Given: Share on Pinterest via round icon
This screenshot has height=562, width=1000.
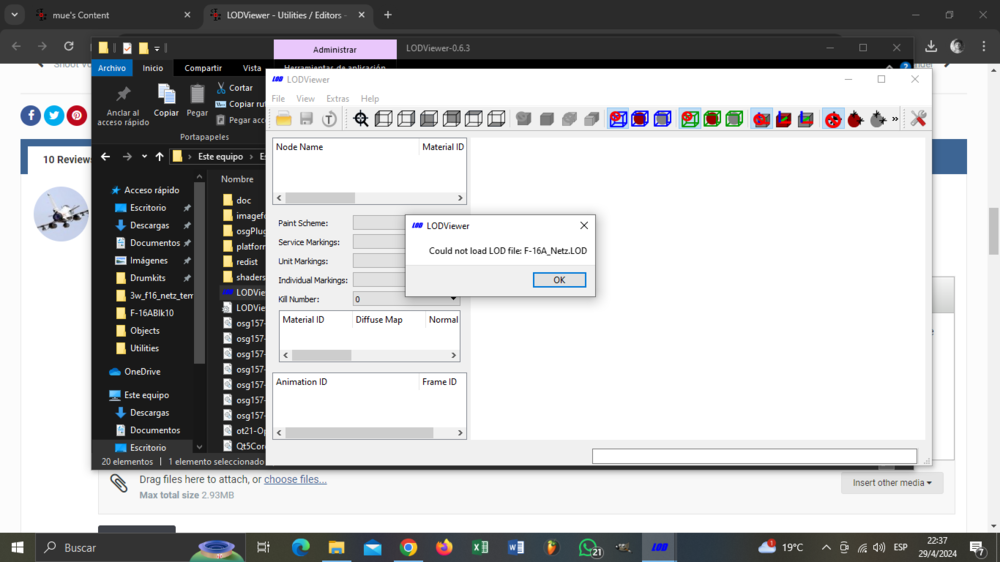Looking at the screenshot, I should click(x=77, y=115).
